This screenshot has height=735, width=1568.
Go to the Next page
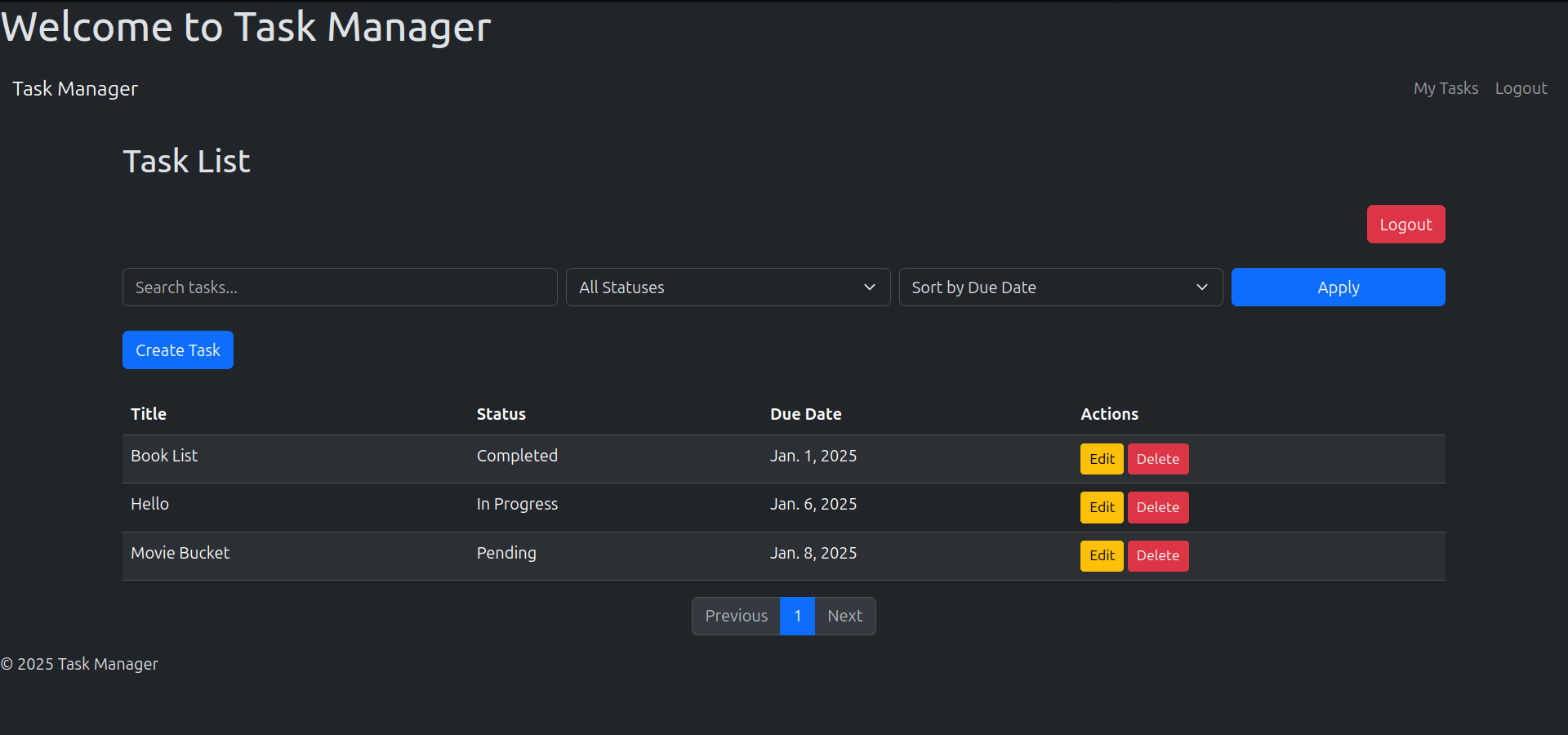coord(844,616)
